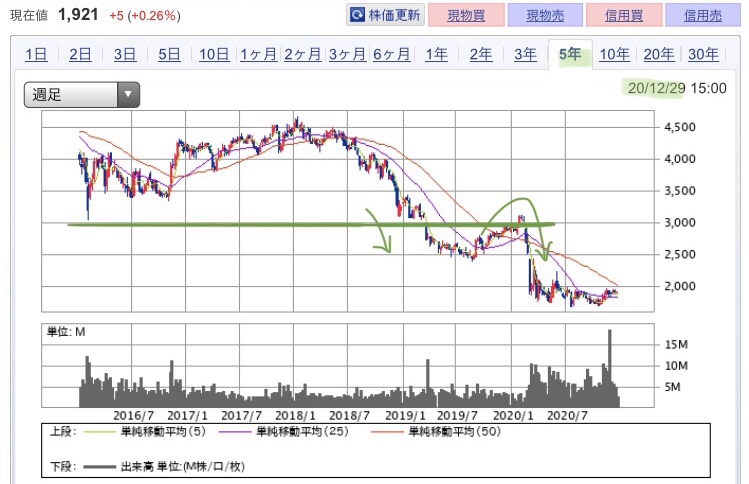Click the 現在値 price 1,921

[x=78, y=15]
